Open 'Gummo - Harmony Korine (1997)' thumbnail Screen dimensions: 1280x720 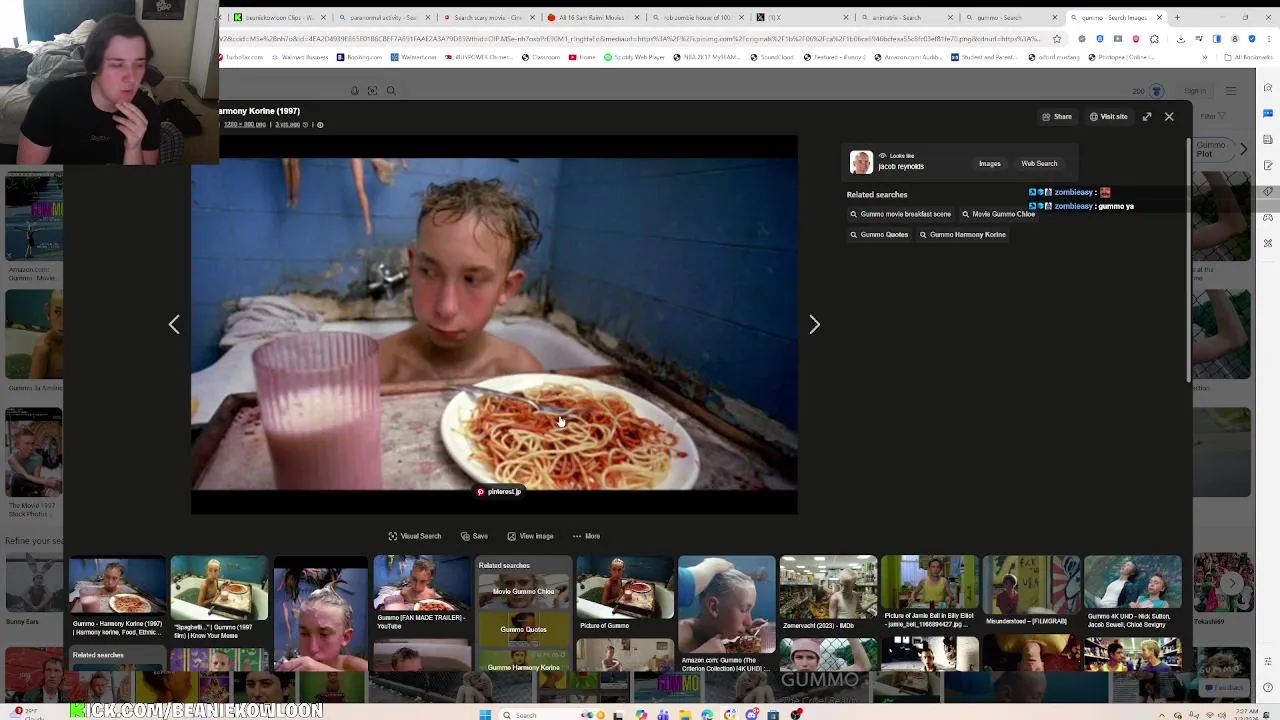coord(117,597)
